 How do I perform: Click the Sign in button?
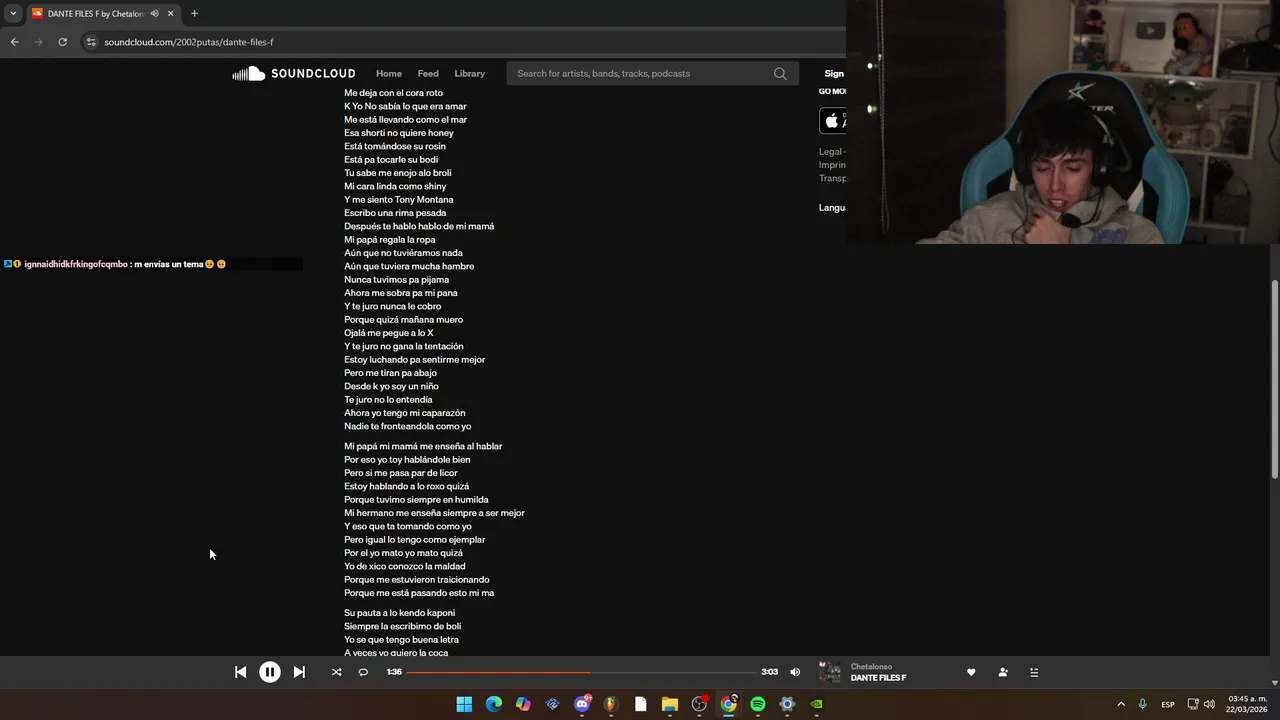pyautogui.click(x=834, y=73)
